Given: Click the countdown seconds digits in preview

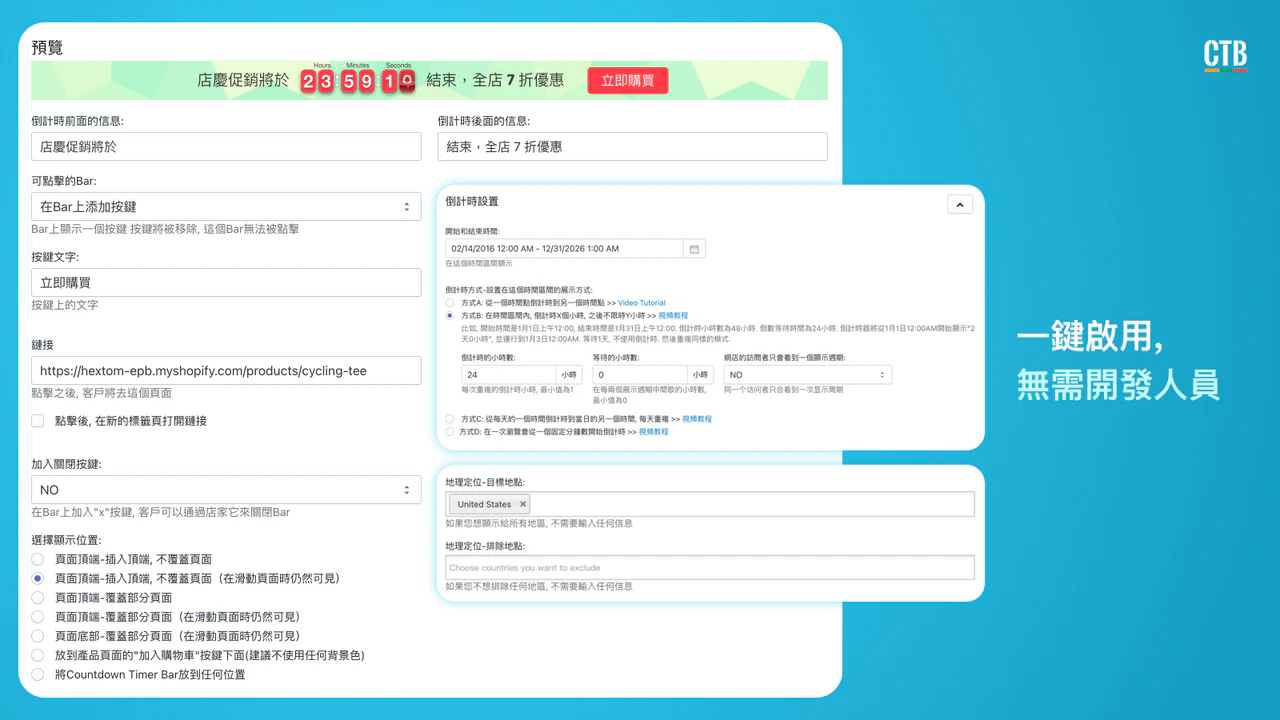Looking at the screenshot, I should (x=398, y=82).
